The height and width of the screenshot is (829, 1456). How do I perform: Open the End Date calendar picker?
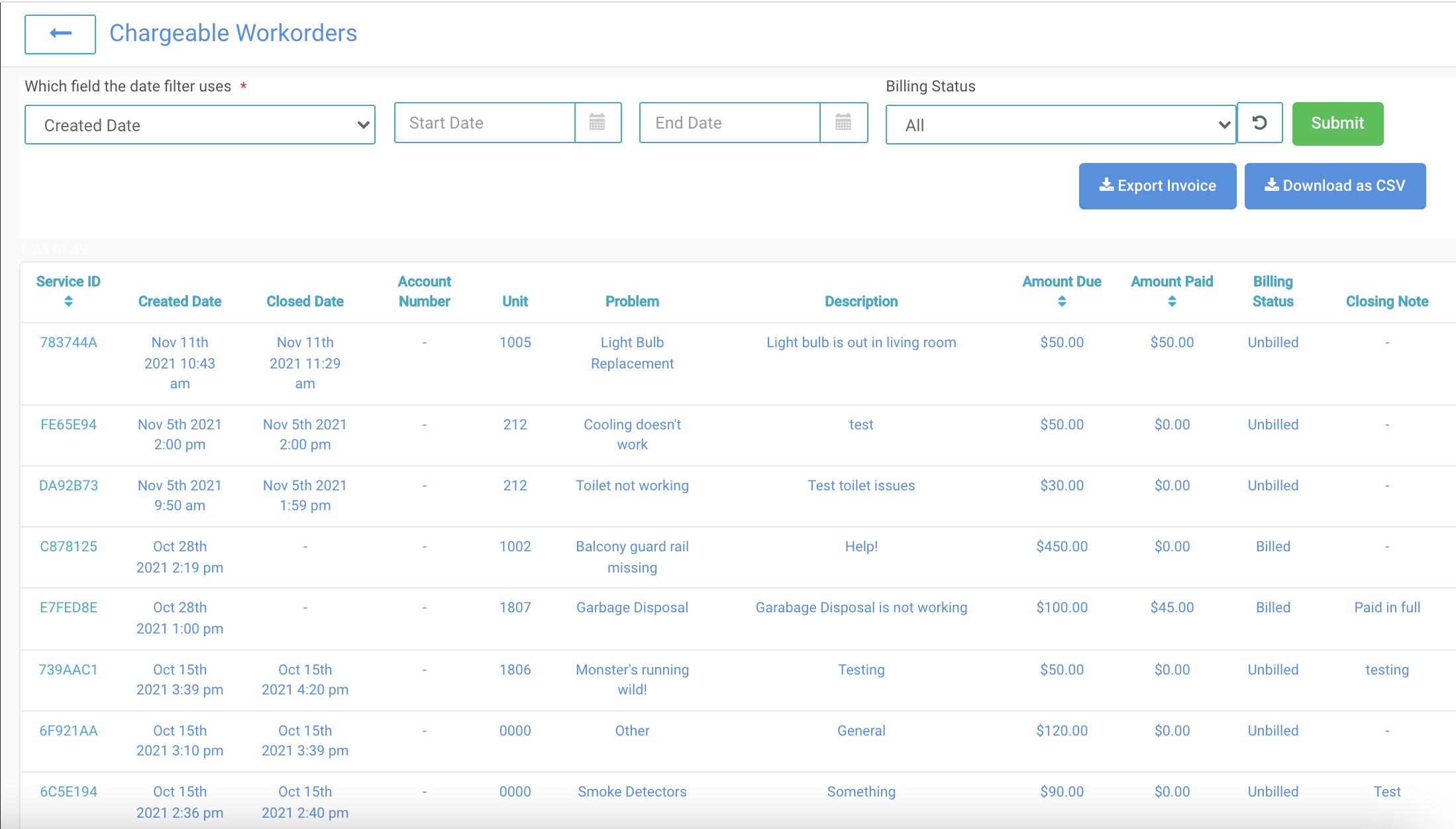tap(843, 123)
